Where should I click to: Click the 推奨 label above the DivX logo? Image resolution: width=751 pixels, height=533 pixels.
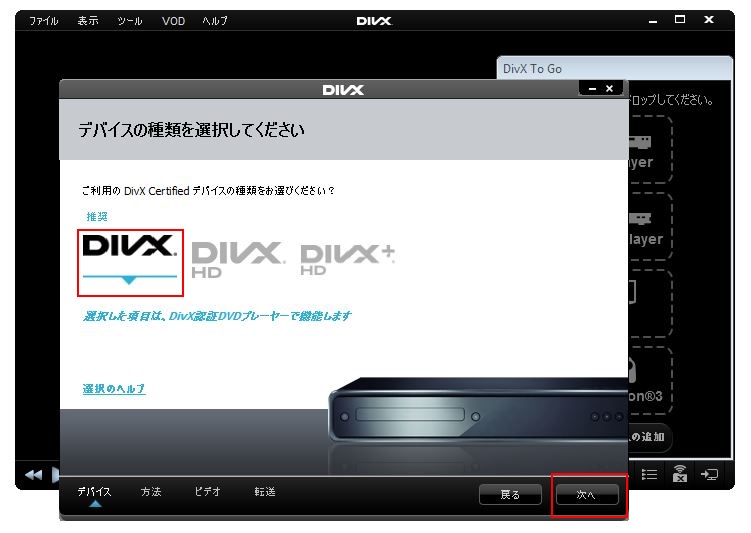coord(97,216)
